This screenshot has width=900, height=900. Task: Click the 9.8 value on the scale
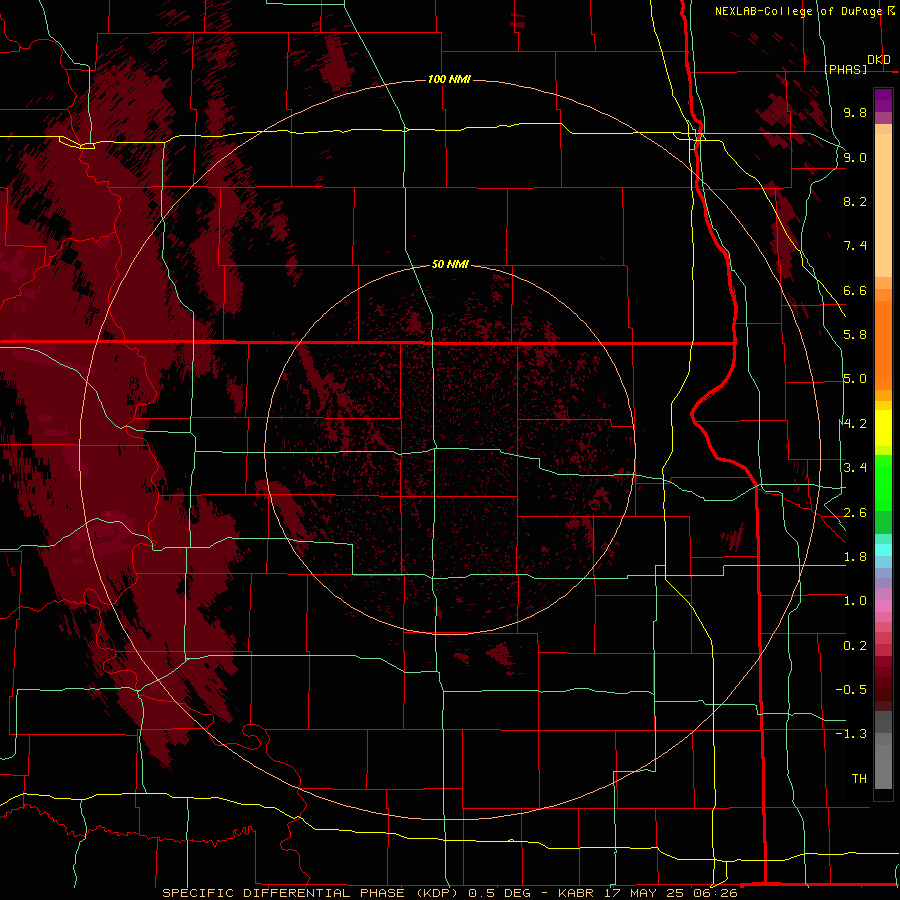click(x=855, y=112)
